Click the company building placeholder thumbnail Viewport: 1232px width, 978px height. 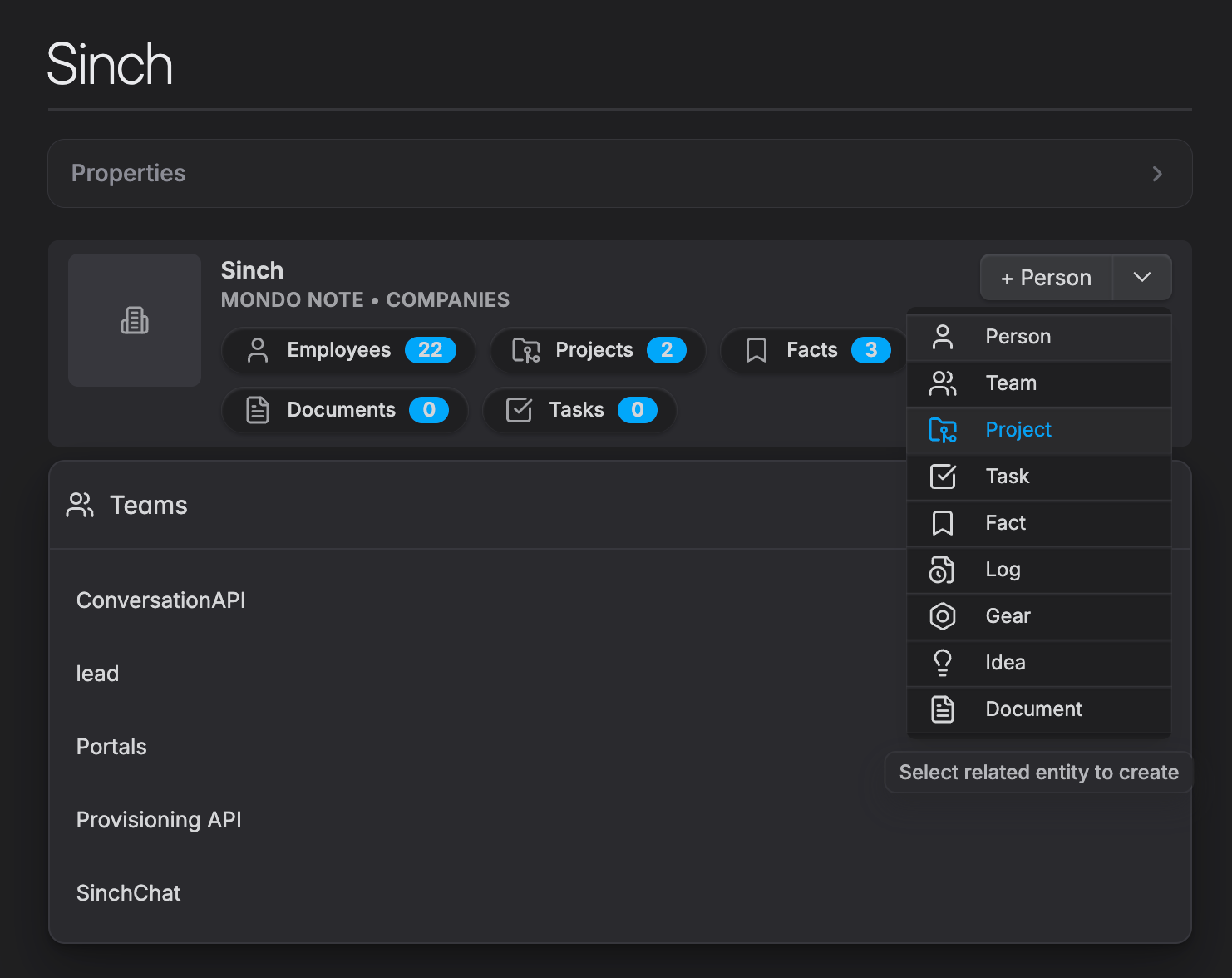pyautogui.click(x=135, y=320)
